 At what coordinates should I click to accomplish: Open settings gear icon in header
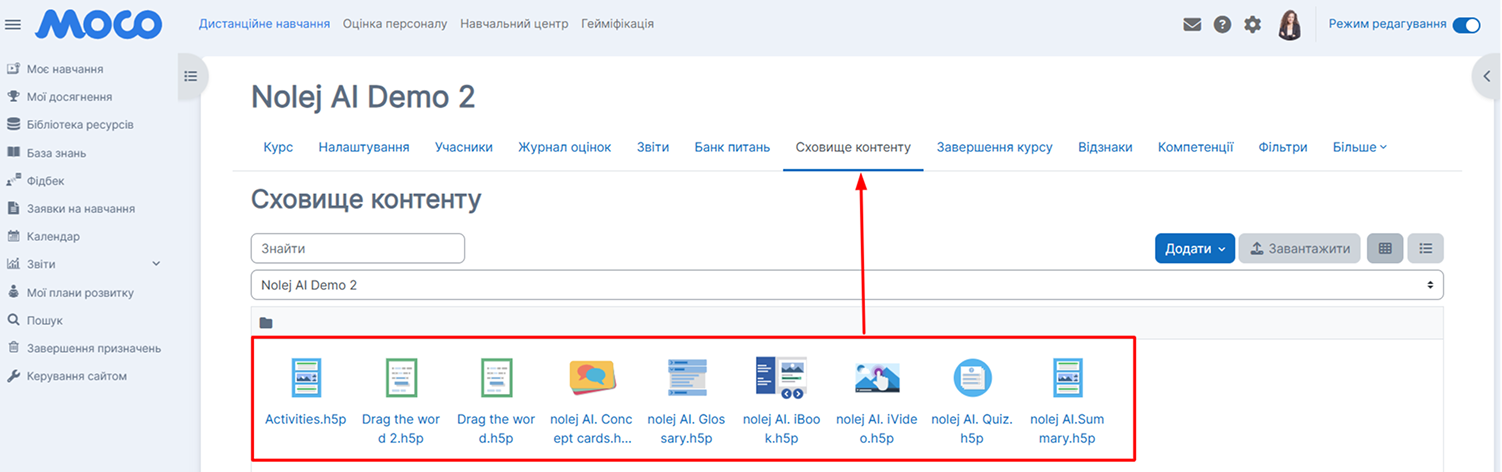tap(1252, 25)
